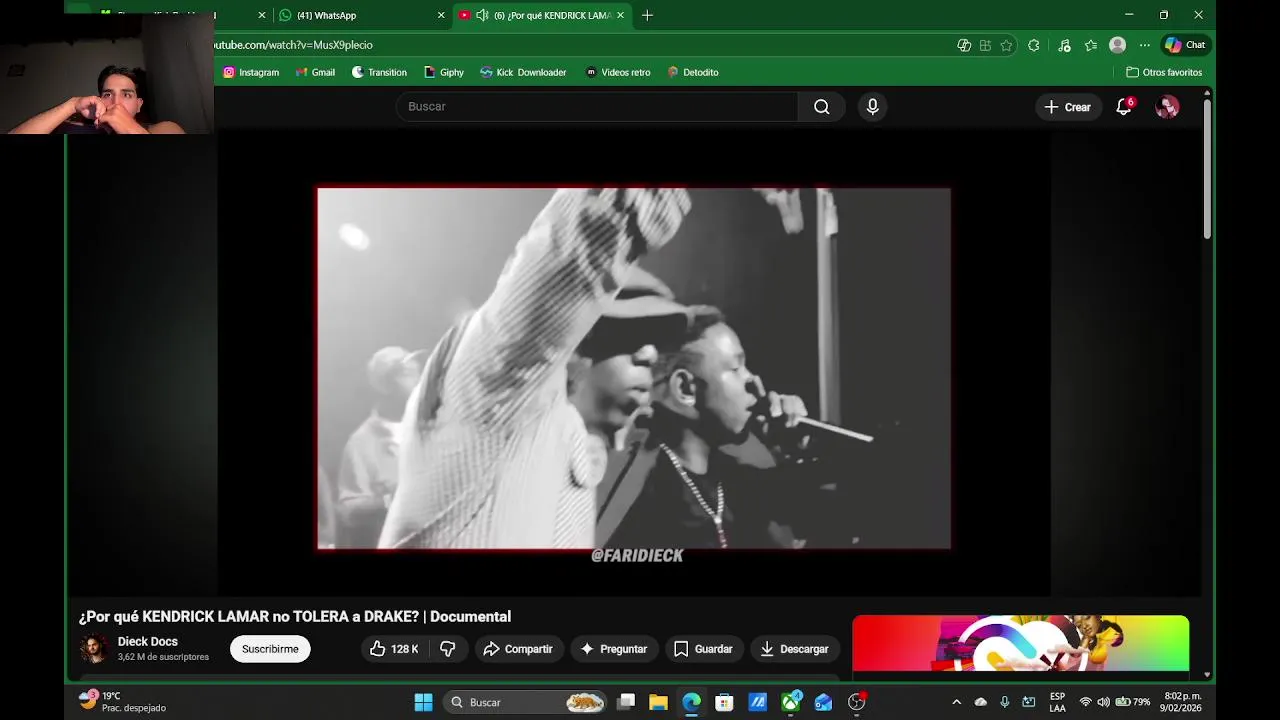Image resolution: width=1280 pixels, height=720 pixels.
Task: Open File Explorer from the taskbar
Action: click(658, 702)
